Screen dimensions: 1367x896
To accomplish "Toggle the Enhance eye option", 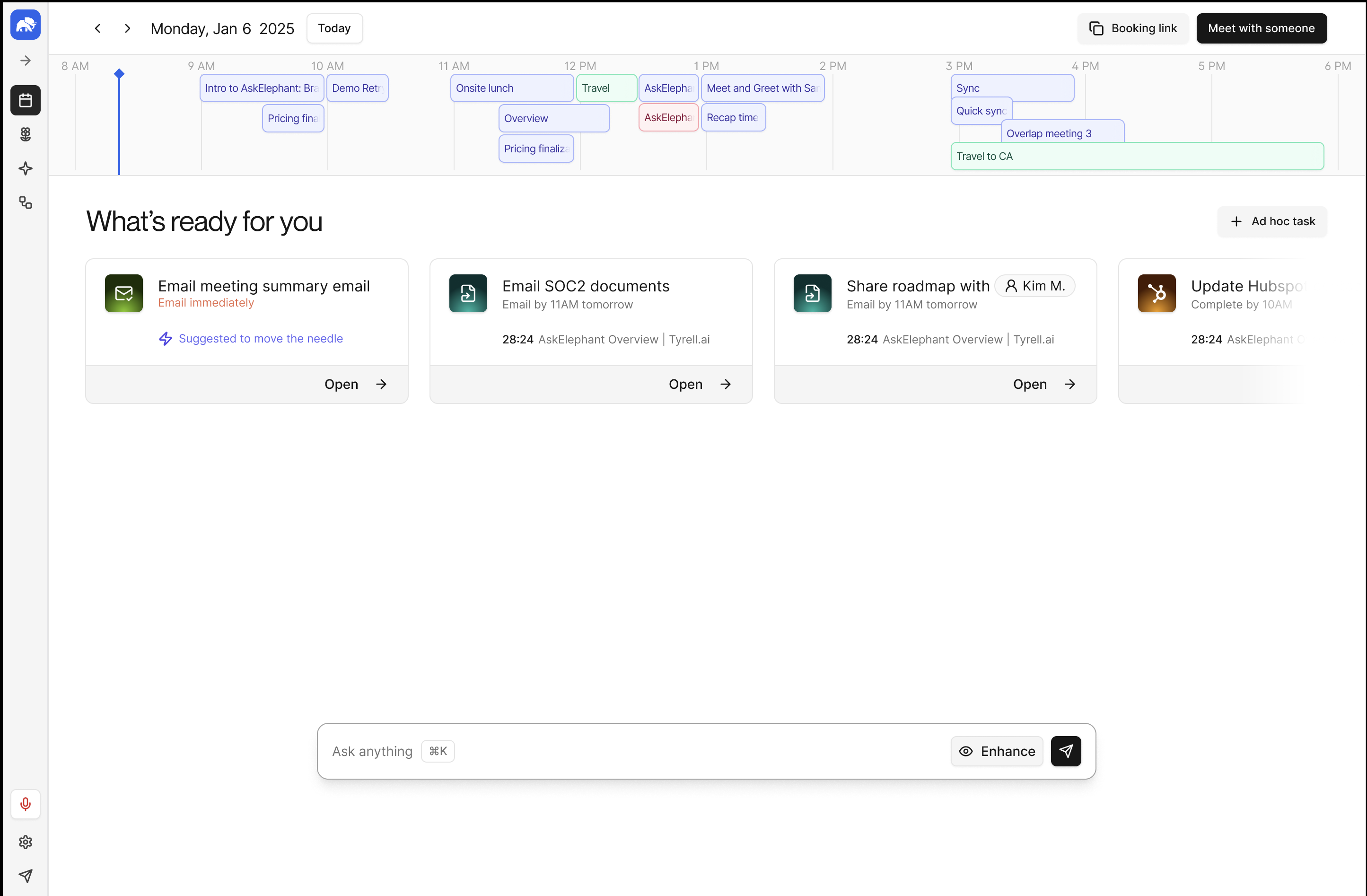I will [997, 751].
